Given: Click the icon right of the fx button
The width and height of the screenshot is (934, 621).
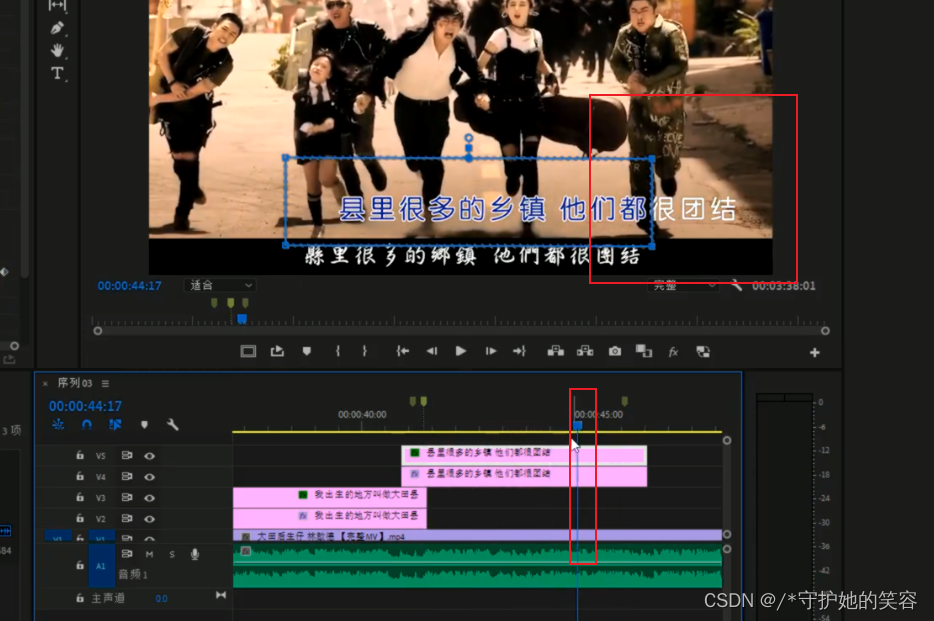Looking at the screenshot, I should tap(703, 352).
